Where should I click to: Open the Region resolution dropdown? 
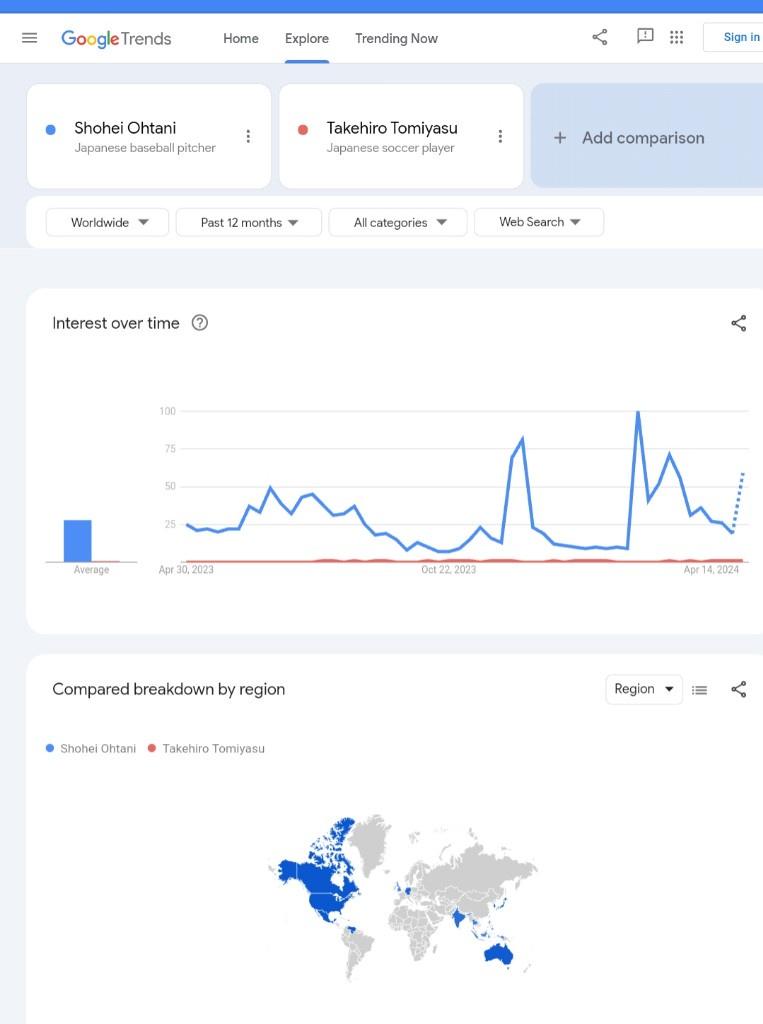[x=644, y=689]
